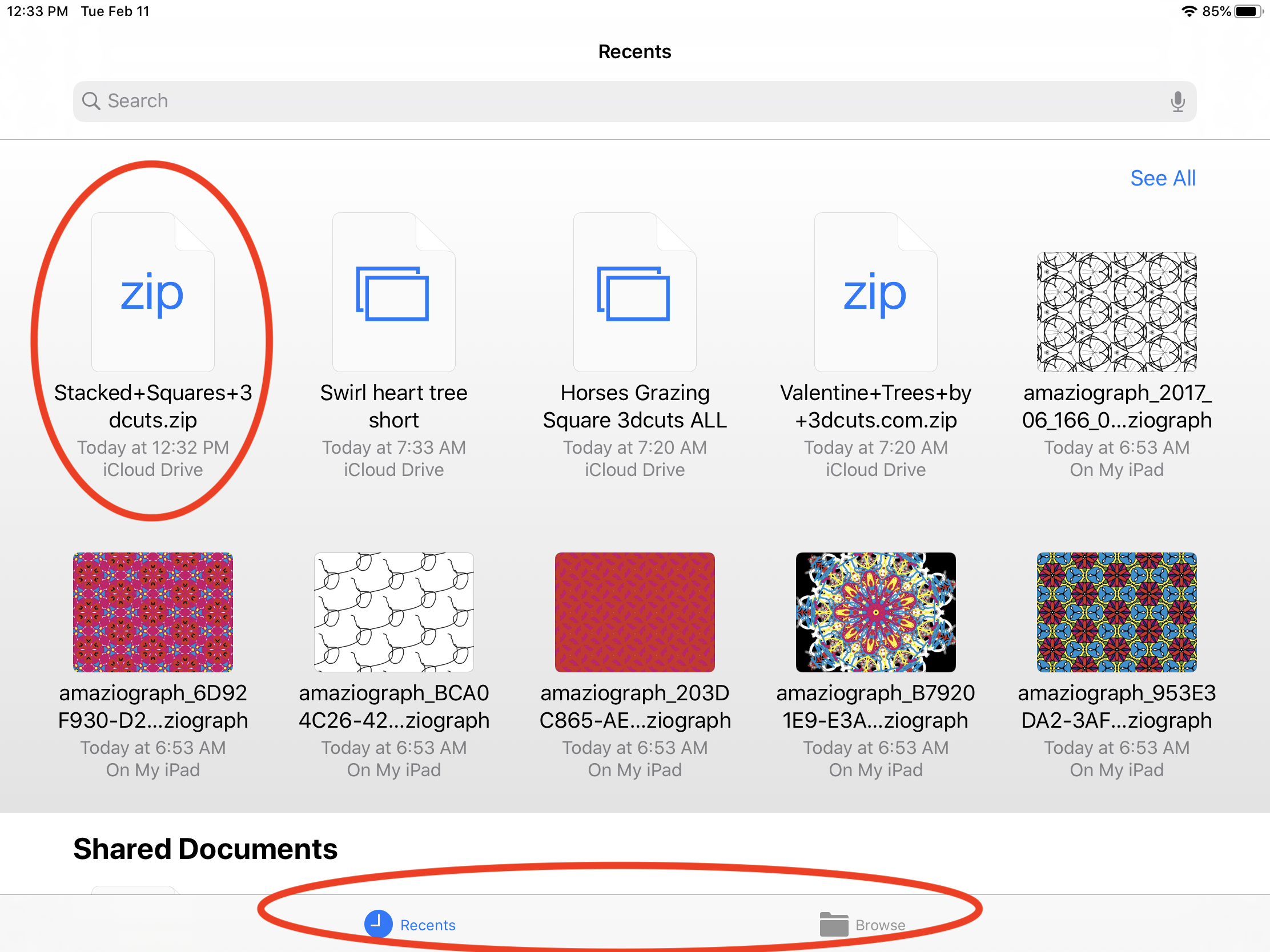Image resolution: width=1270 pixels, height=952 pixels.
Task: Open Horses Grazing Square 3dcuts ALL file
Action: 634,293
